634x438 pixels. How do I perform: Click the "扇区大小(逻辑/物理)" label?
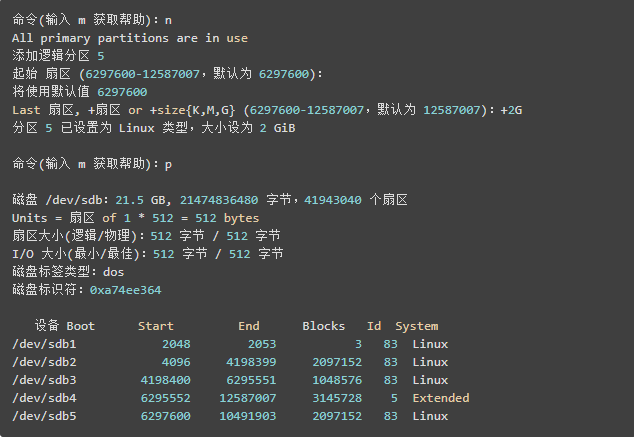click(x=74, y=236)
